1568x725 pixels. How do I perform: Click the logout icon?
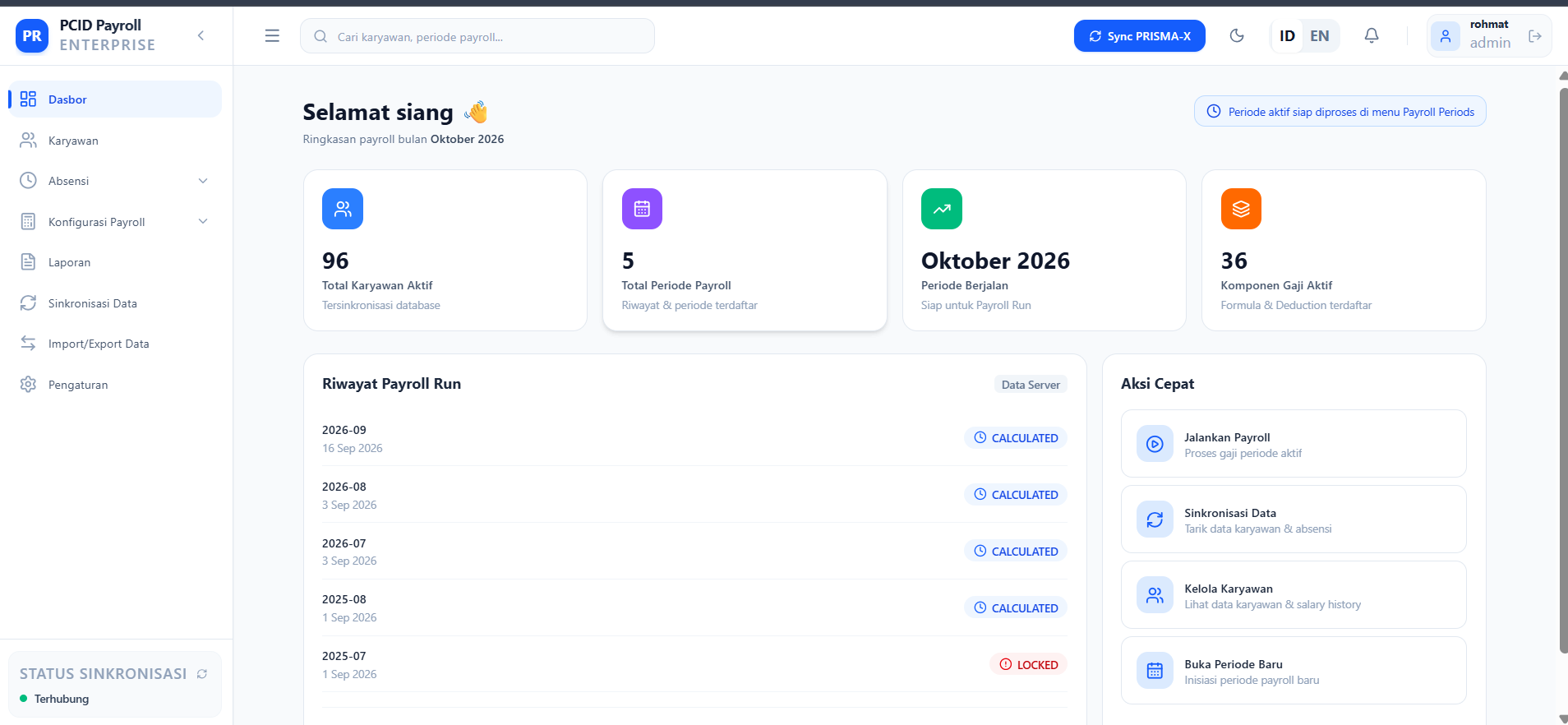[1534, 36]
